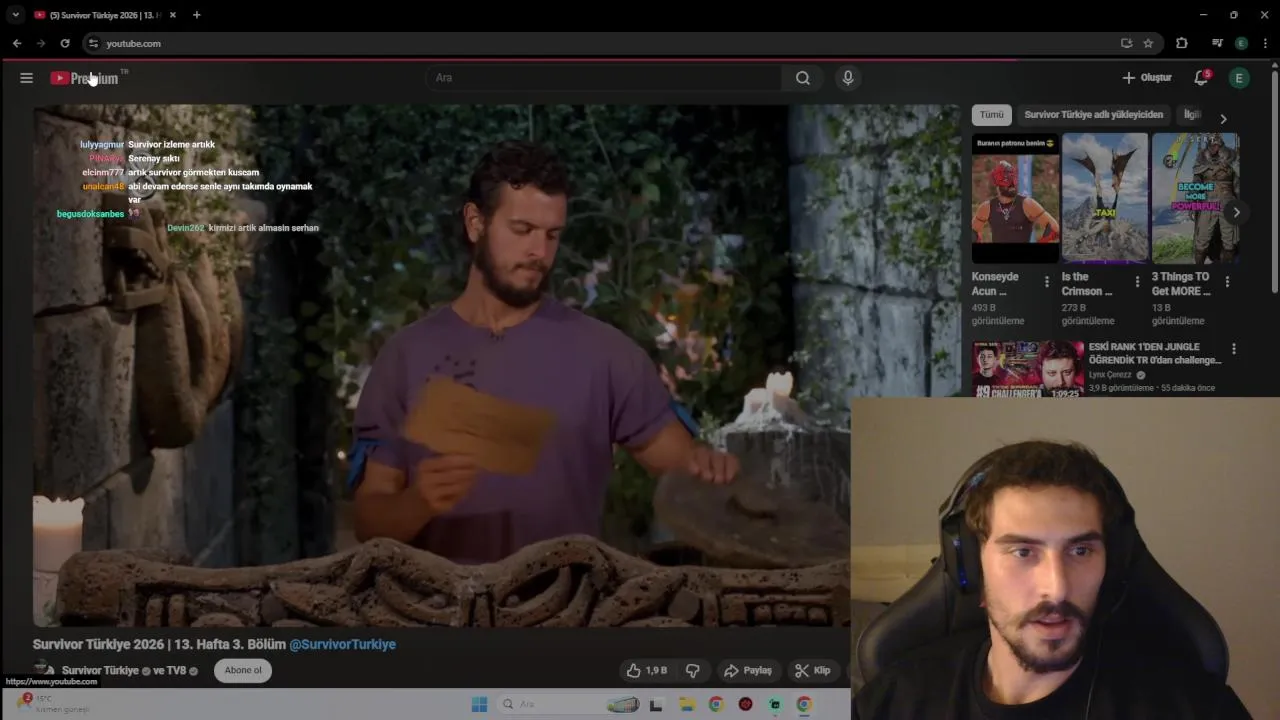Open Is the Crimson short thumbnail
Screen dimensions: 1280x720
tap(1105, 198)
